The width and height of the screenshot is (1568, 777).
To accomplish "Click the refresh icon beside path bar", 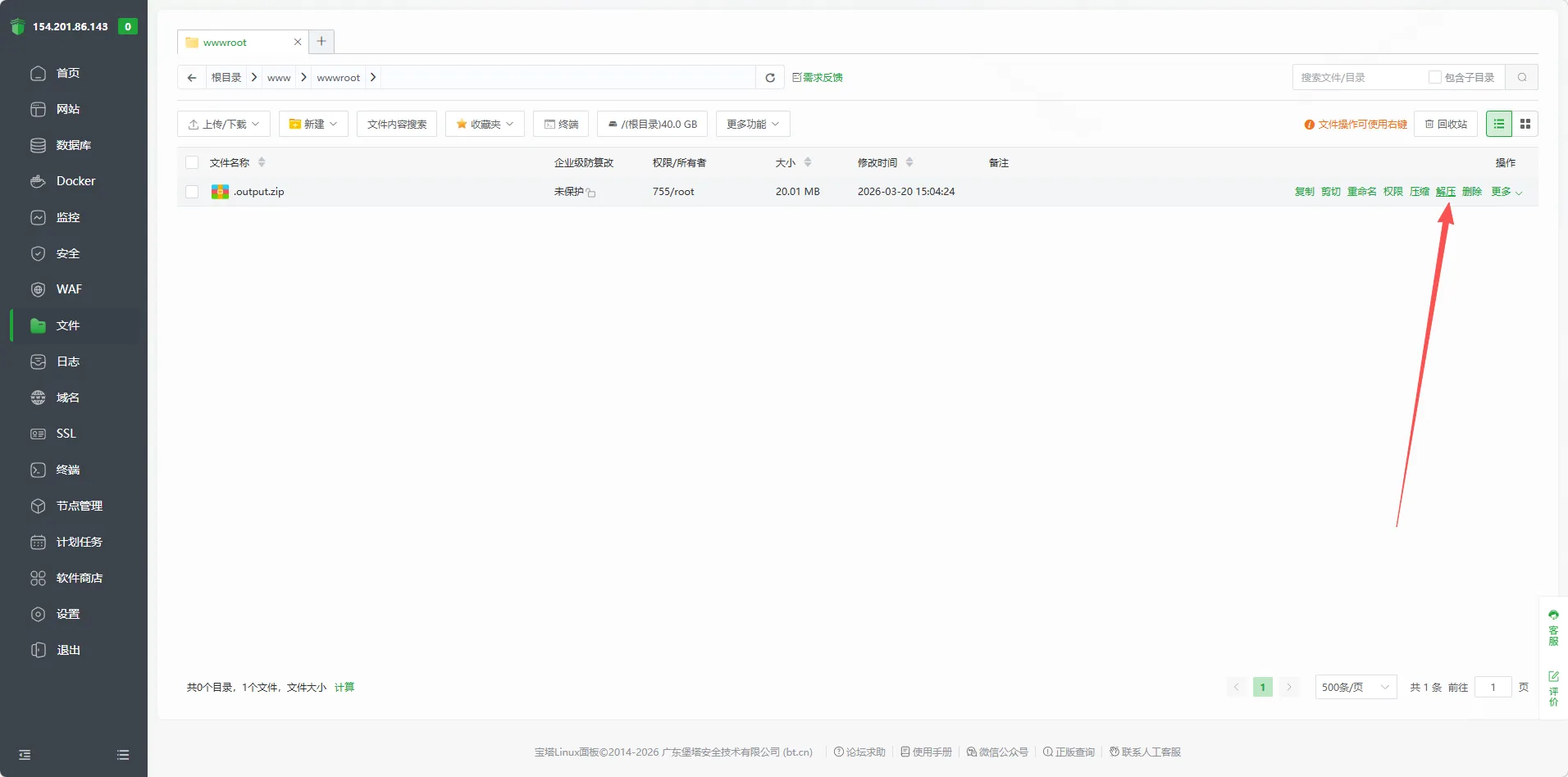I will (769, 78).
